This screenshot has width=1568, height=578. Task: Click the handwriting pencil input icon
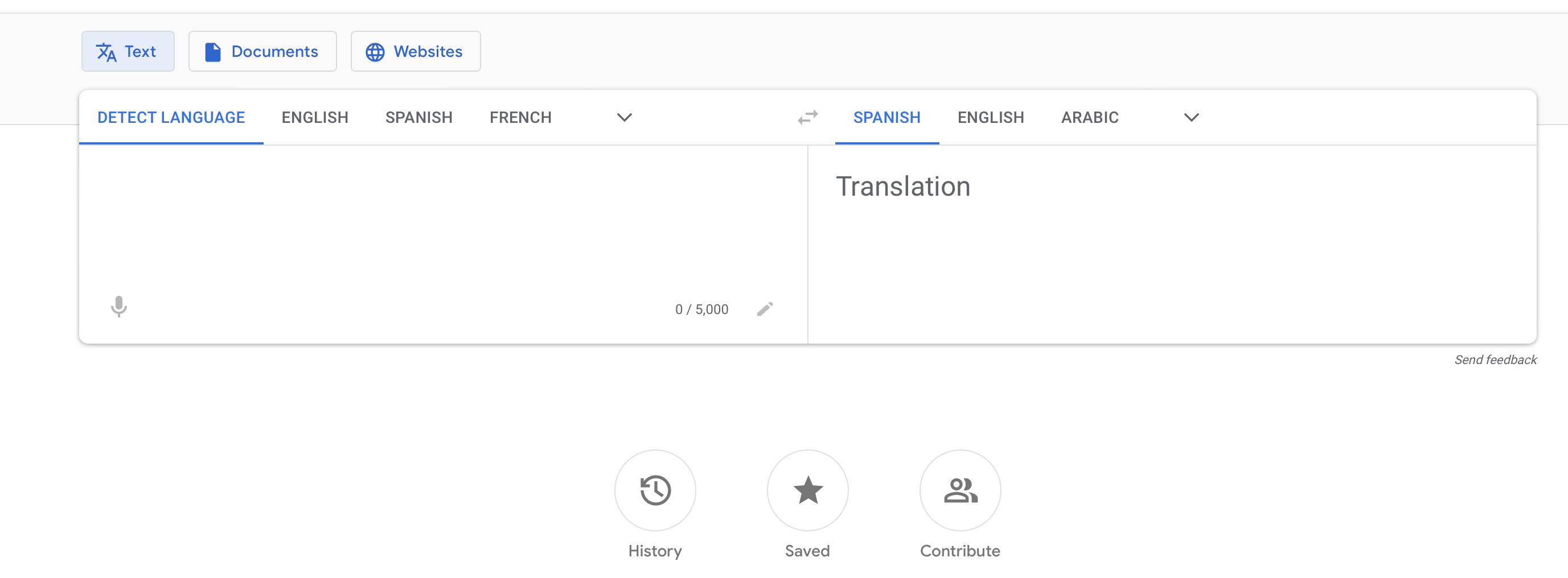click(765, 308)
